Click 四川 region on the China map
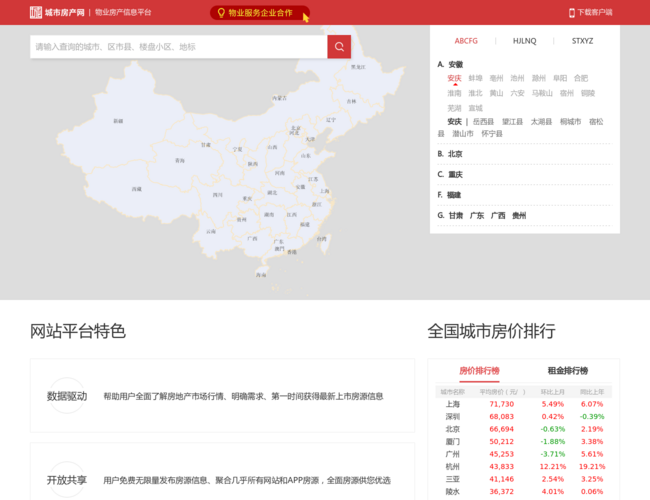 [x=218, y=195]
